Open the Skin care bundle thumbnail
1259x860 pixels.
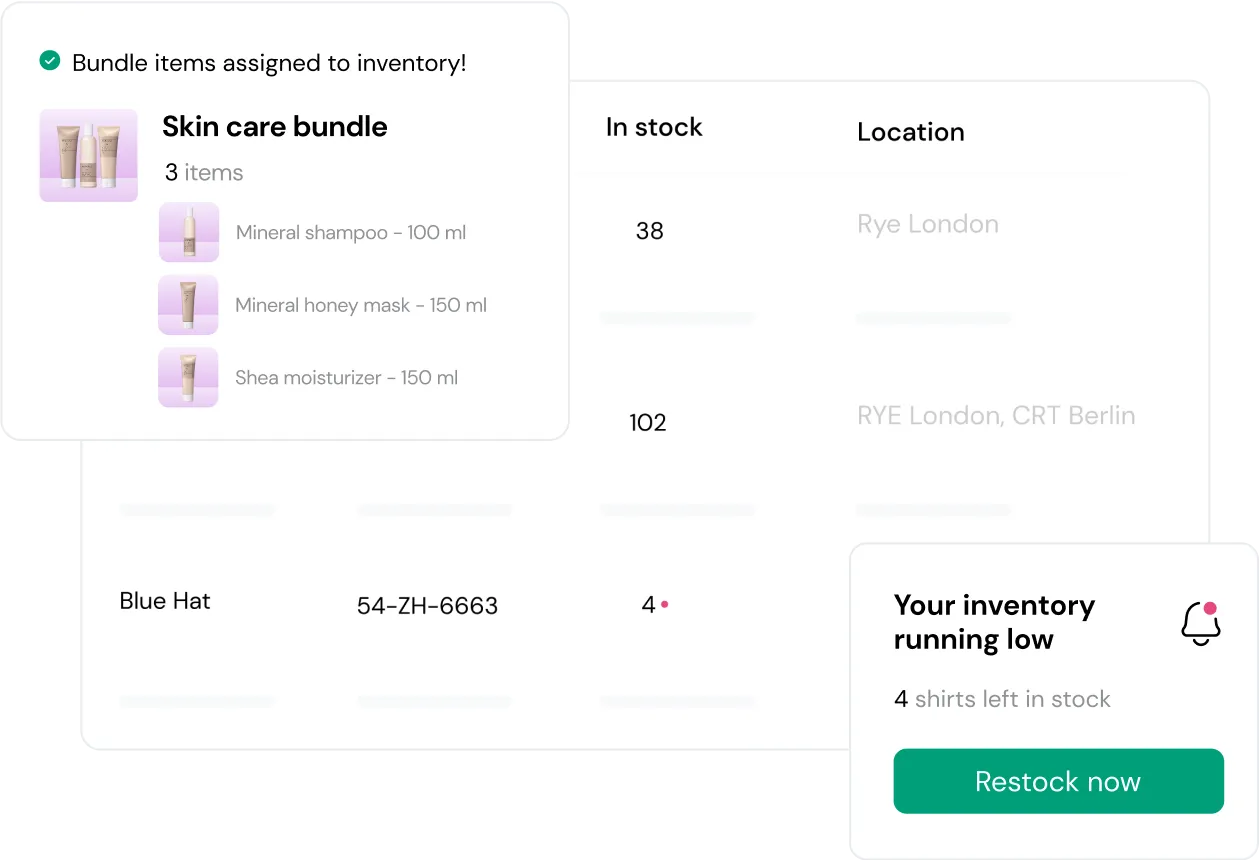click(x=89, y=156)
